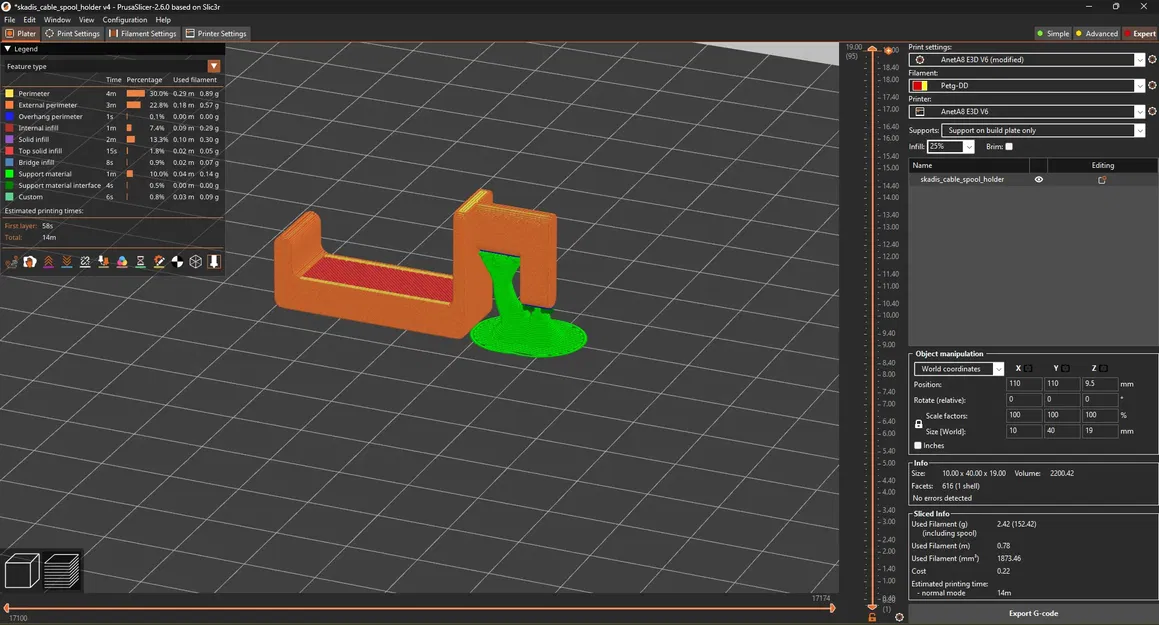The image size is (1159, 625).
Task: Open the Window menu
Action: [57, 20]
